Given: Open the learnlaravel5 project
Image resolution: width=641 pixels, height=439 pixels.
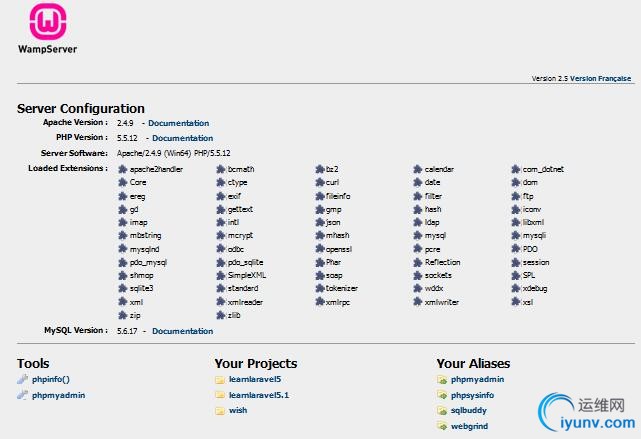Looking at the screenshot, I should point(255,379).
